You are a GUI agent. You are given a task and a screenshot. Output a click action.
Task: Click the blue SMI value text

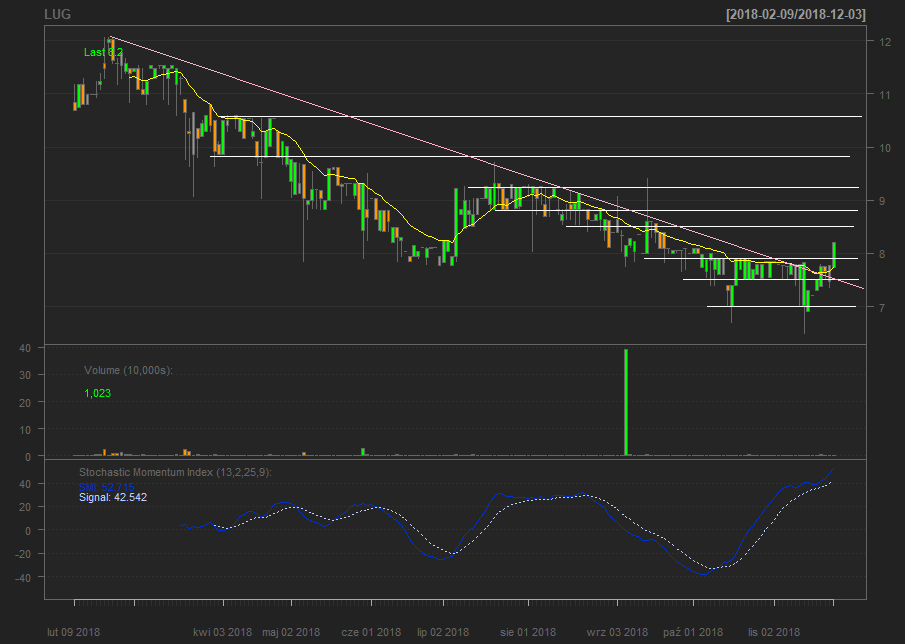click(112, 486)
